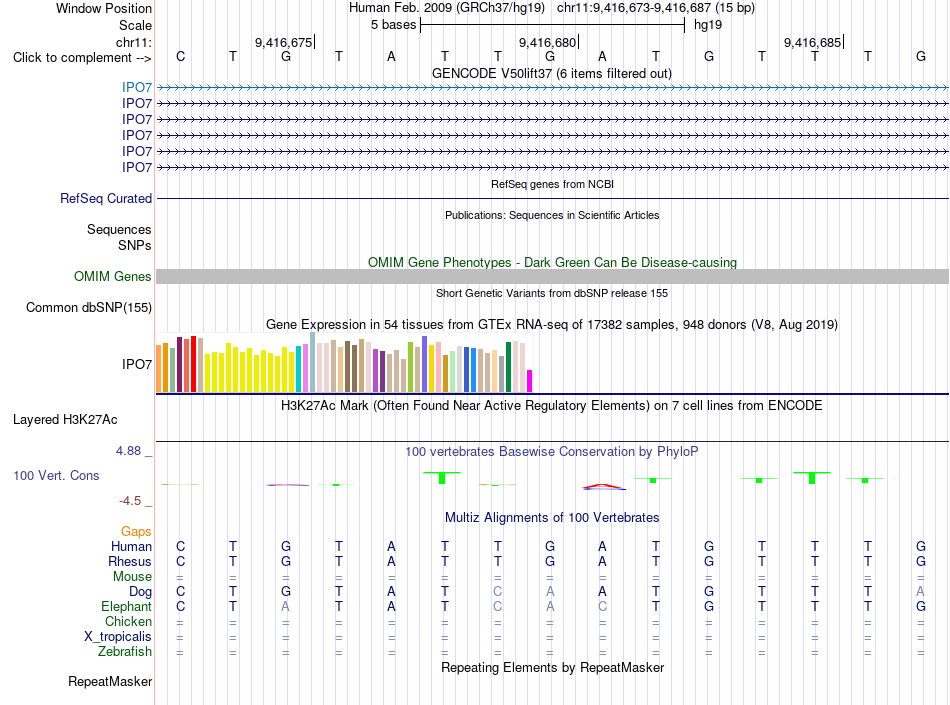The image size is (950, 705).
Task: Click the Sequences track label
Action: tap(119, 230)
